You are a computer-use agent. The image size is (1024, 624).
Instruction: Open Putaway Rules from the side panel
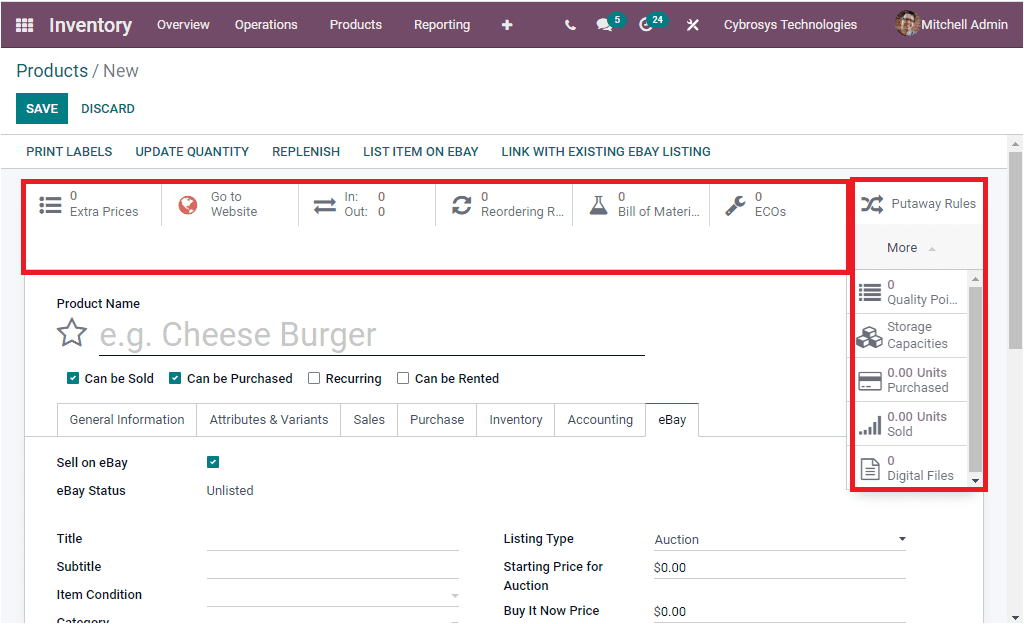pyautogui.click(x=920, y=203)
